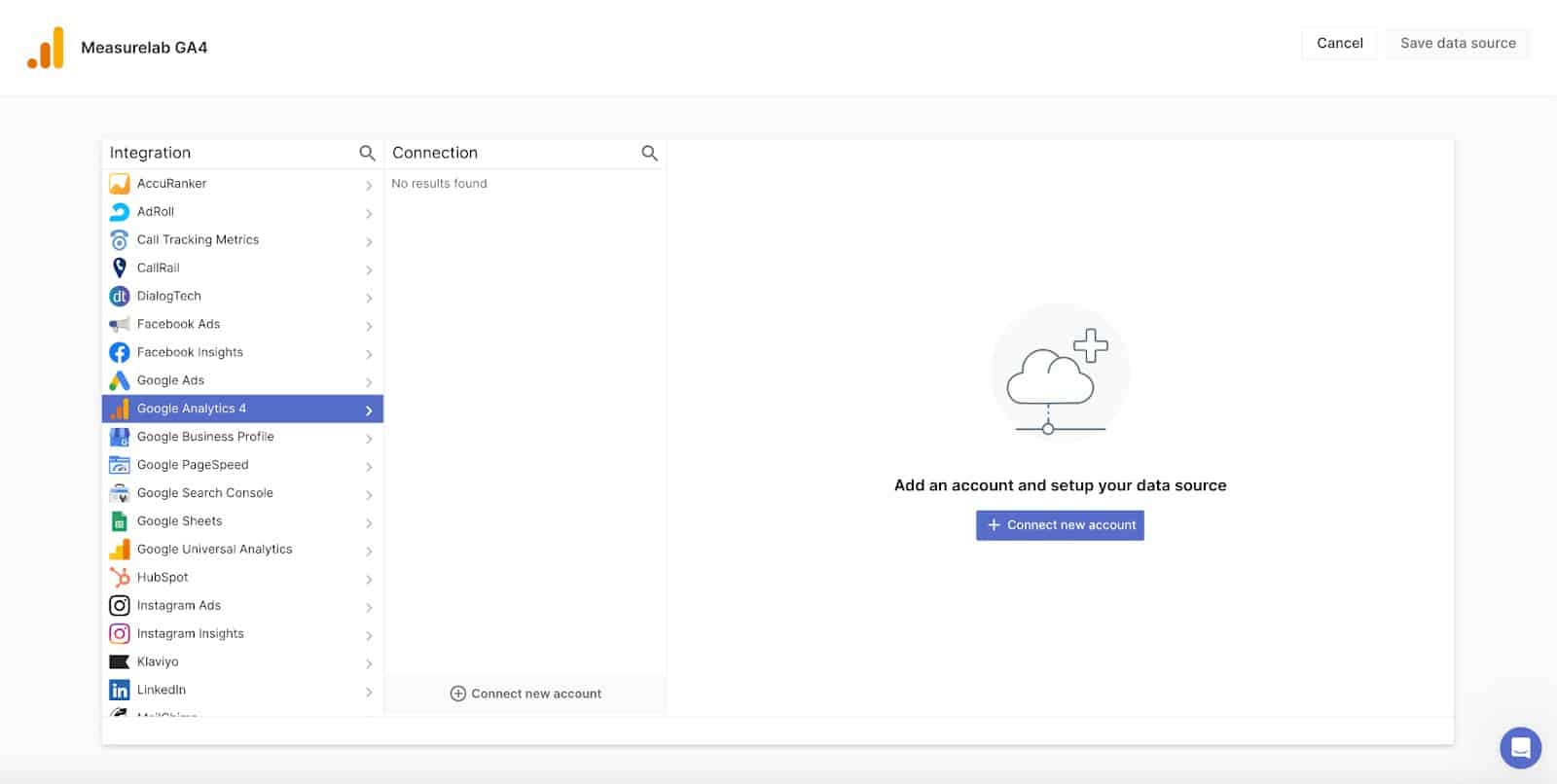Click the Integration column heading
This screenshot has width=1557, height=784.
click(150, 153)
